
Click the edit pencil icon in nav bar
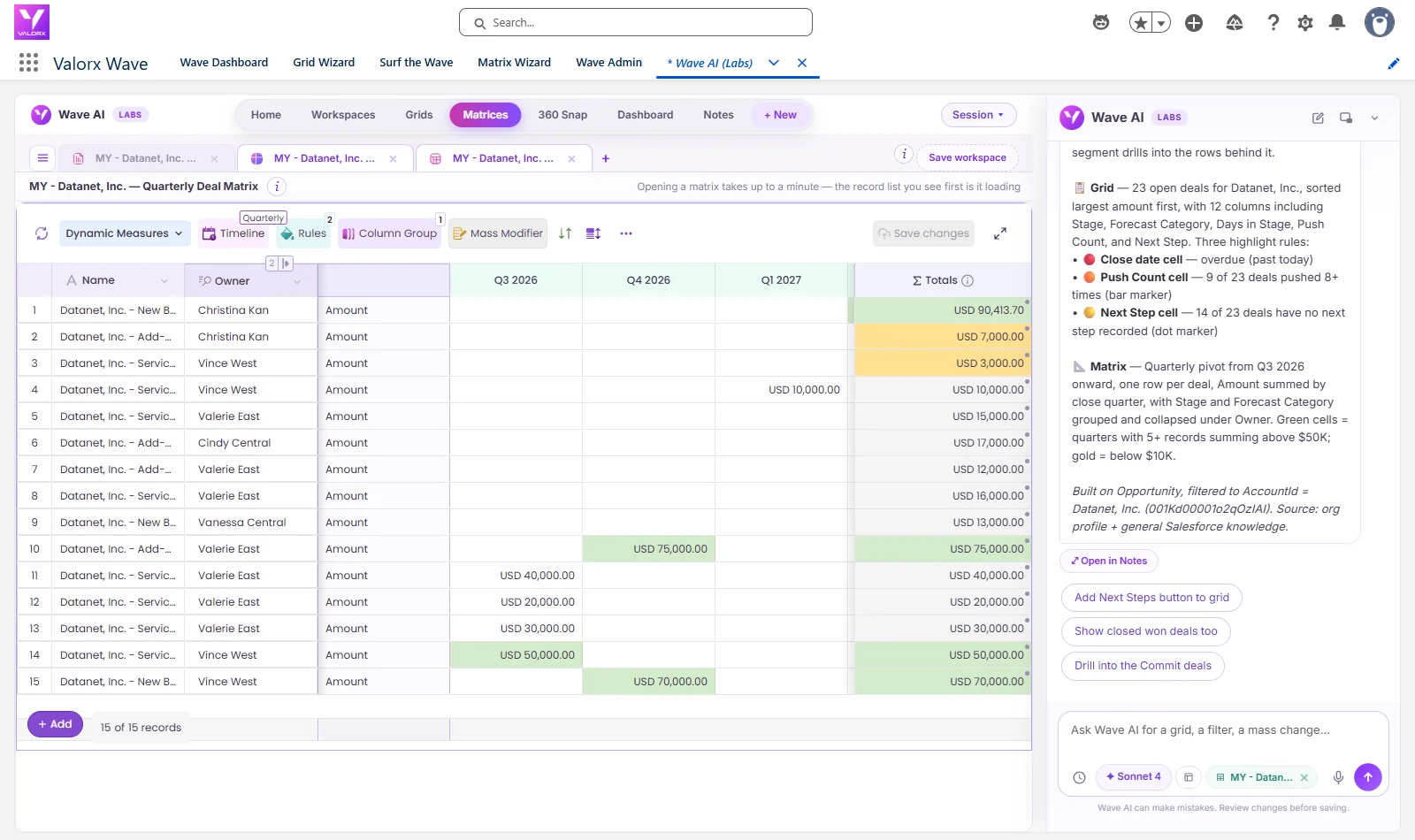coord(1394,63)
